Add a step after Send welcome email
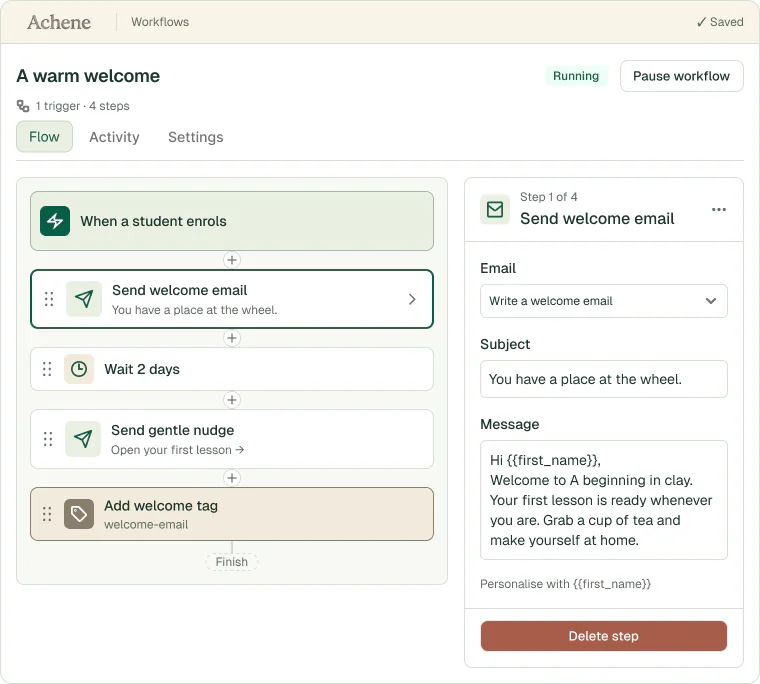 tap(232, 338)
